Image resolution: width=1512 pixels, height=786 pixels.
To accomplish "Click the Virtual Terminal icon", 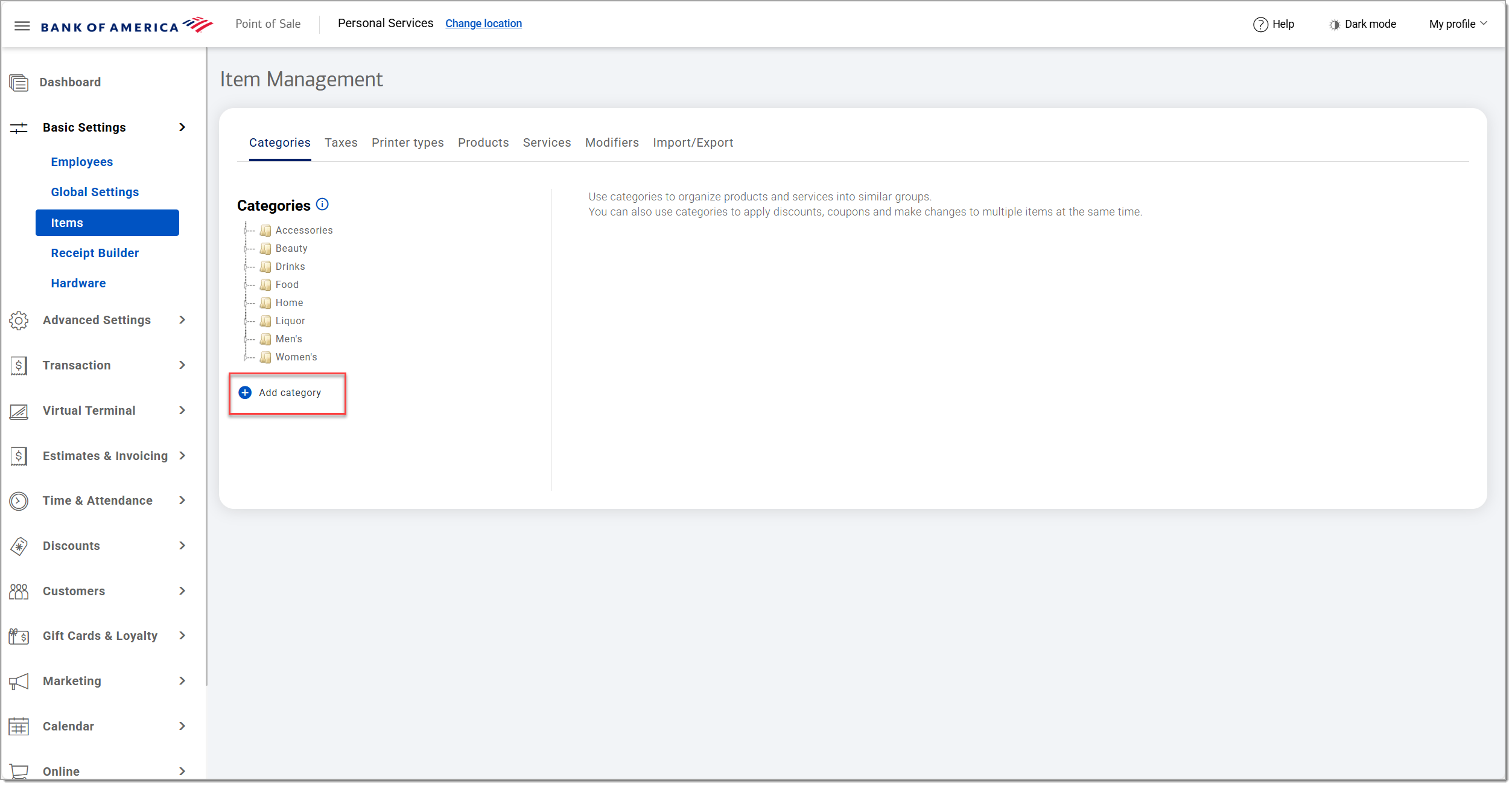I will click(x=19, y=412).
